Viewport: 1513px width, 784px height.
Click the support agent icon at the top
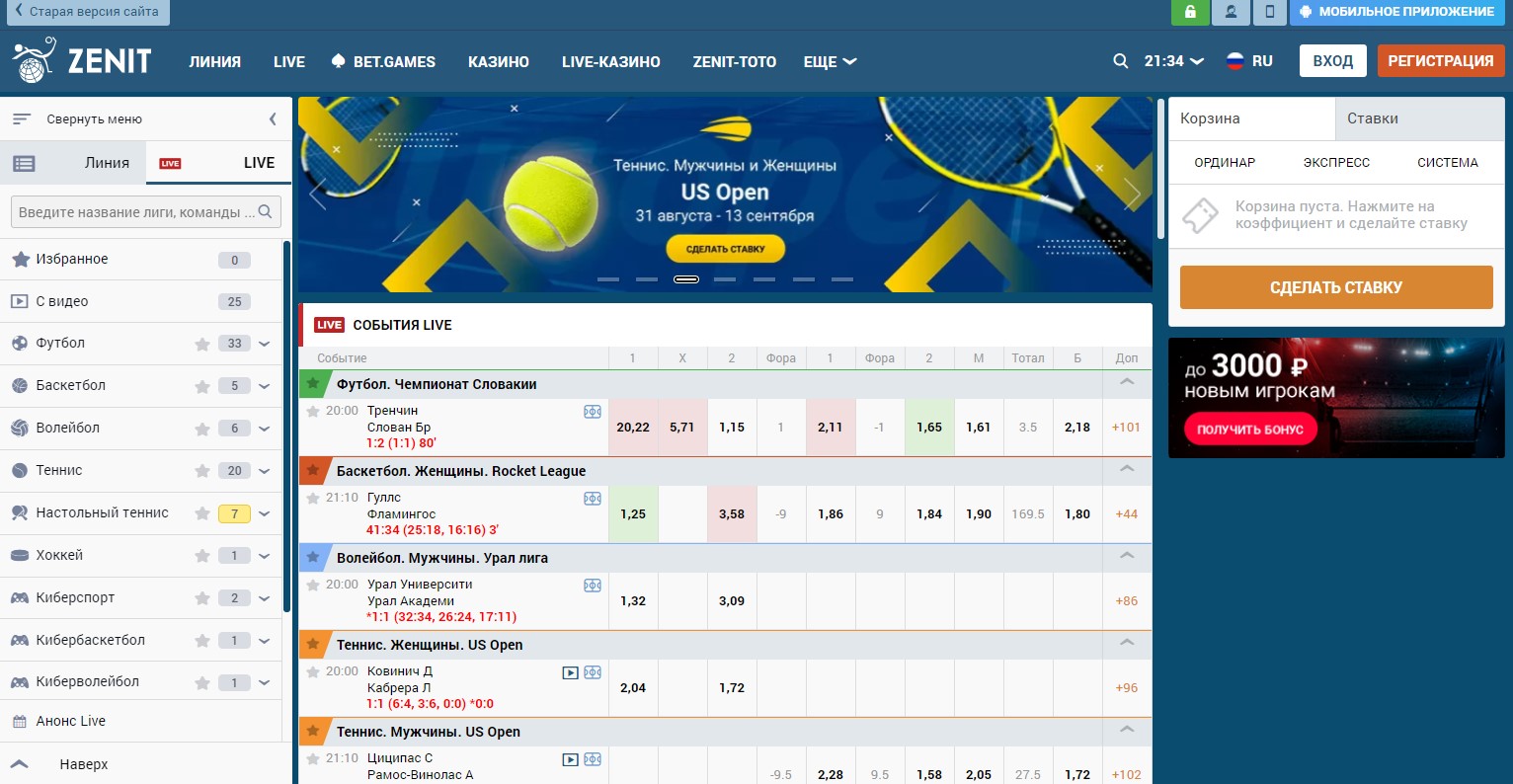tap(1231, 12)
